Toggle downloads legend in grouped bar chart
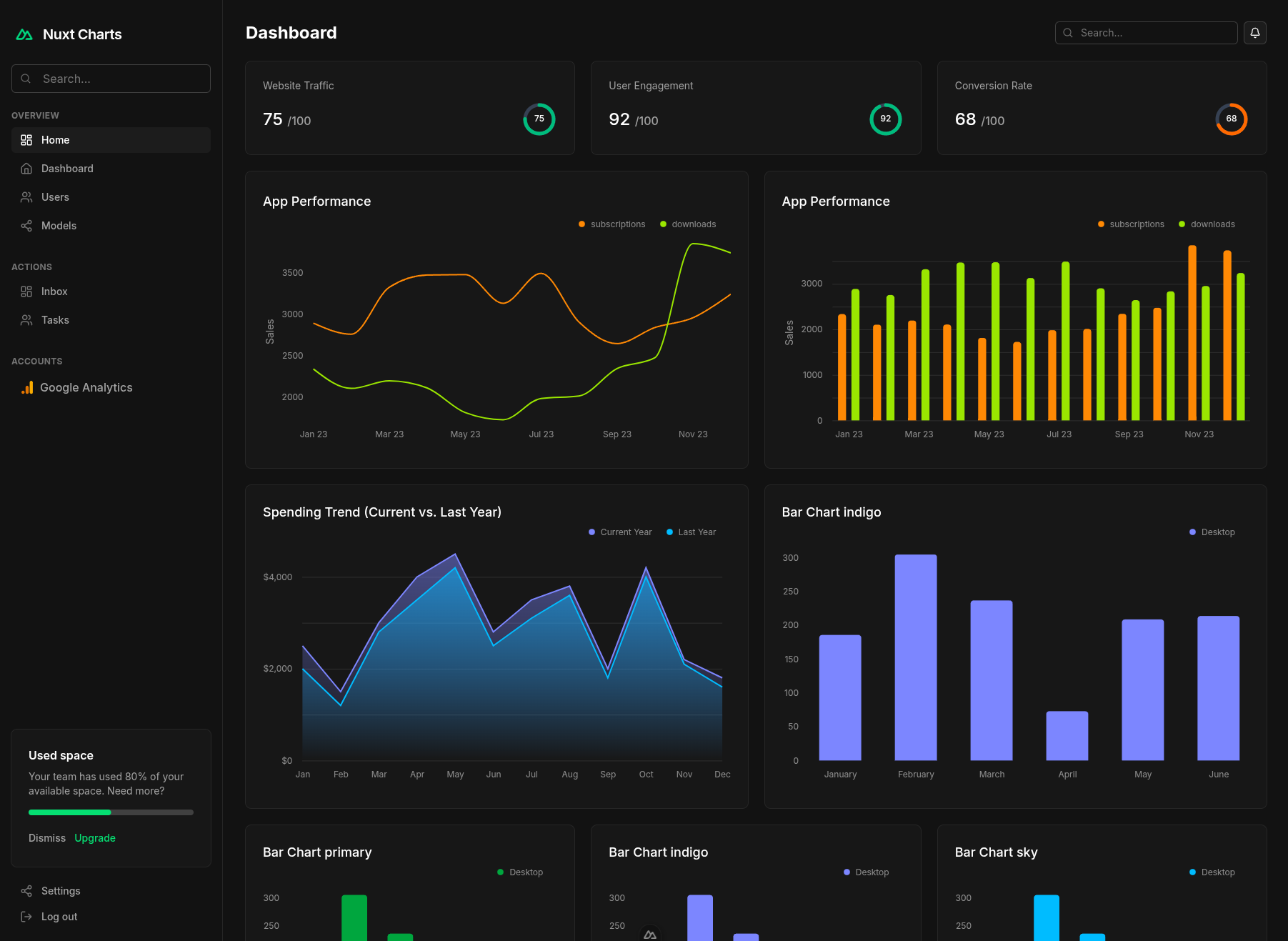Image resolution: width=1288 pixels, height=941 pixels. pos(1207,224)
